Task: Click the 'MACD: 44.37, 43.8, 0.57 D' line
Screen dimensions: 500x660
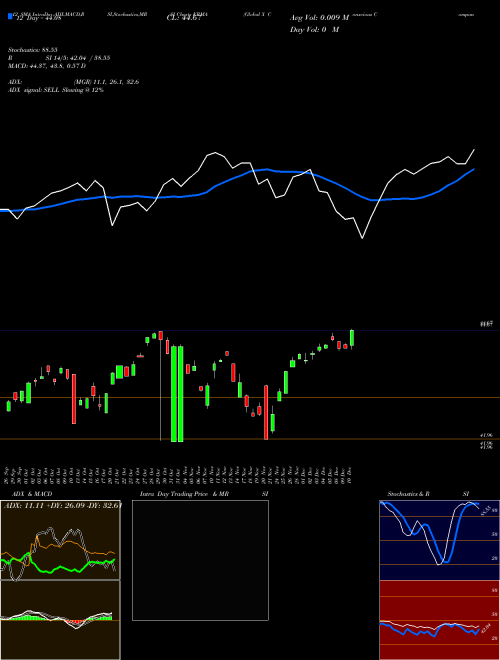Action: [x=47, y=66]
